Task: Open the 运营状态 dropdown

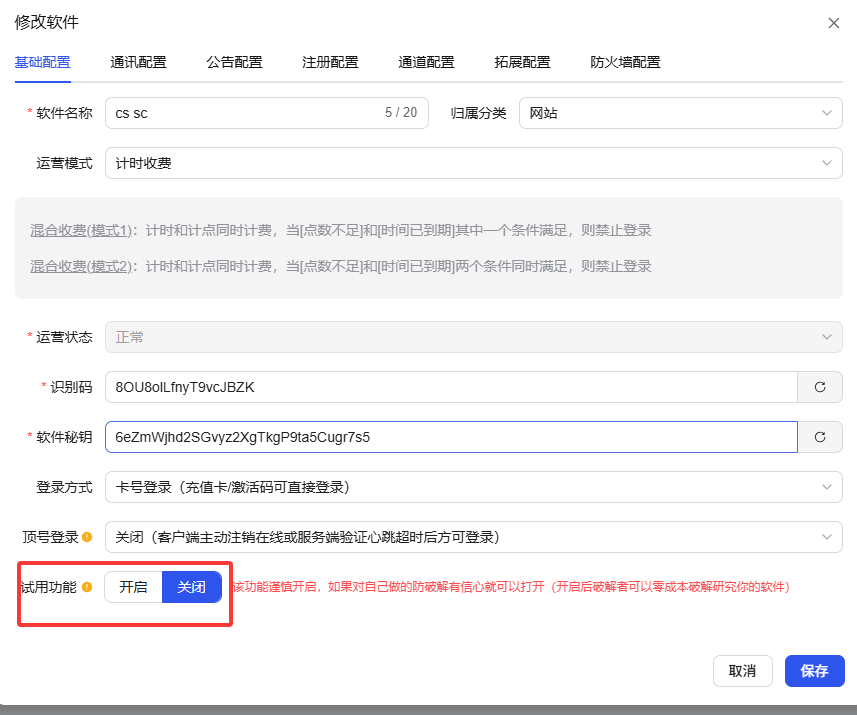Action: click(x=473, y=337)
